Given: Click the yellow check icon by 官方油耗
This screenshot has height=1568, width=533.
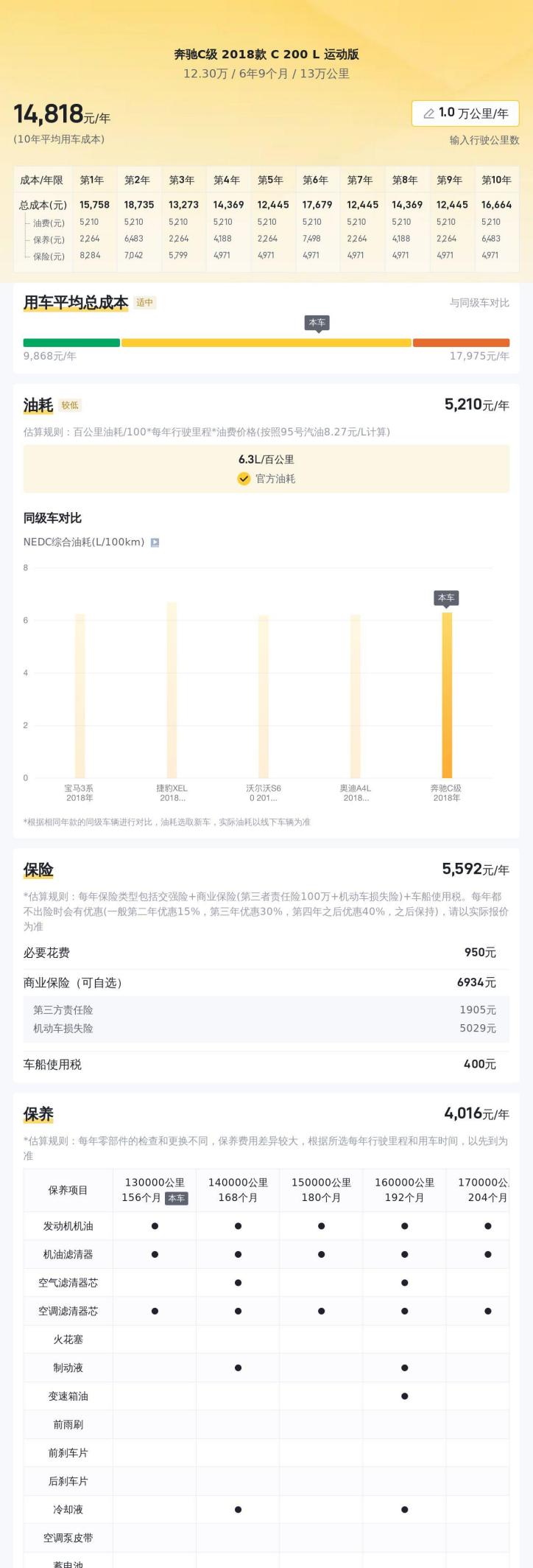Looking at the screenshot, I should tap(244, 479).
